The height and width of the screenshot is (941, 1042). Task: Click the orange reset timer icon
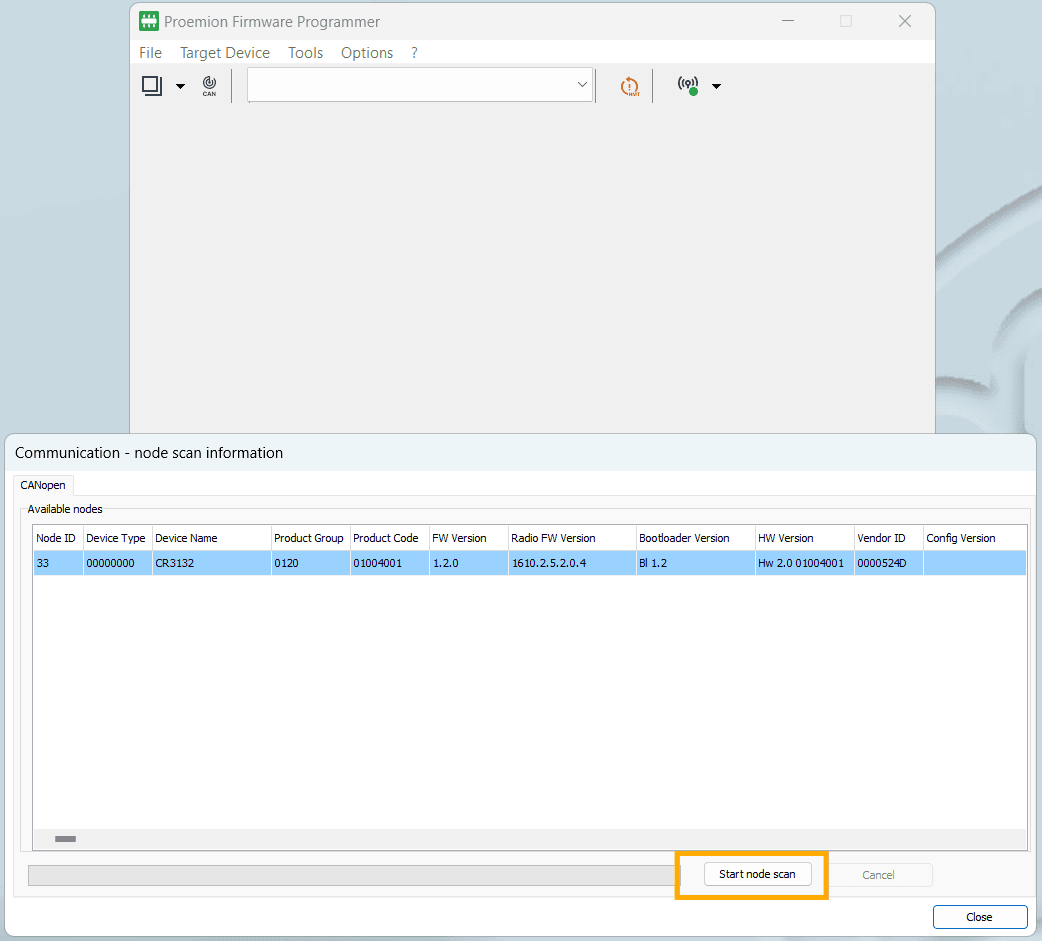[x=629, y=86]
